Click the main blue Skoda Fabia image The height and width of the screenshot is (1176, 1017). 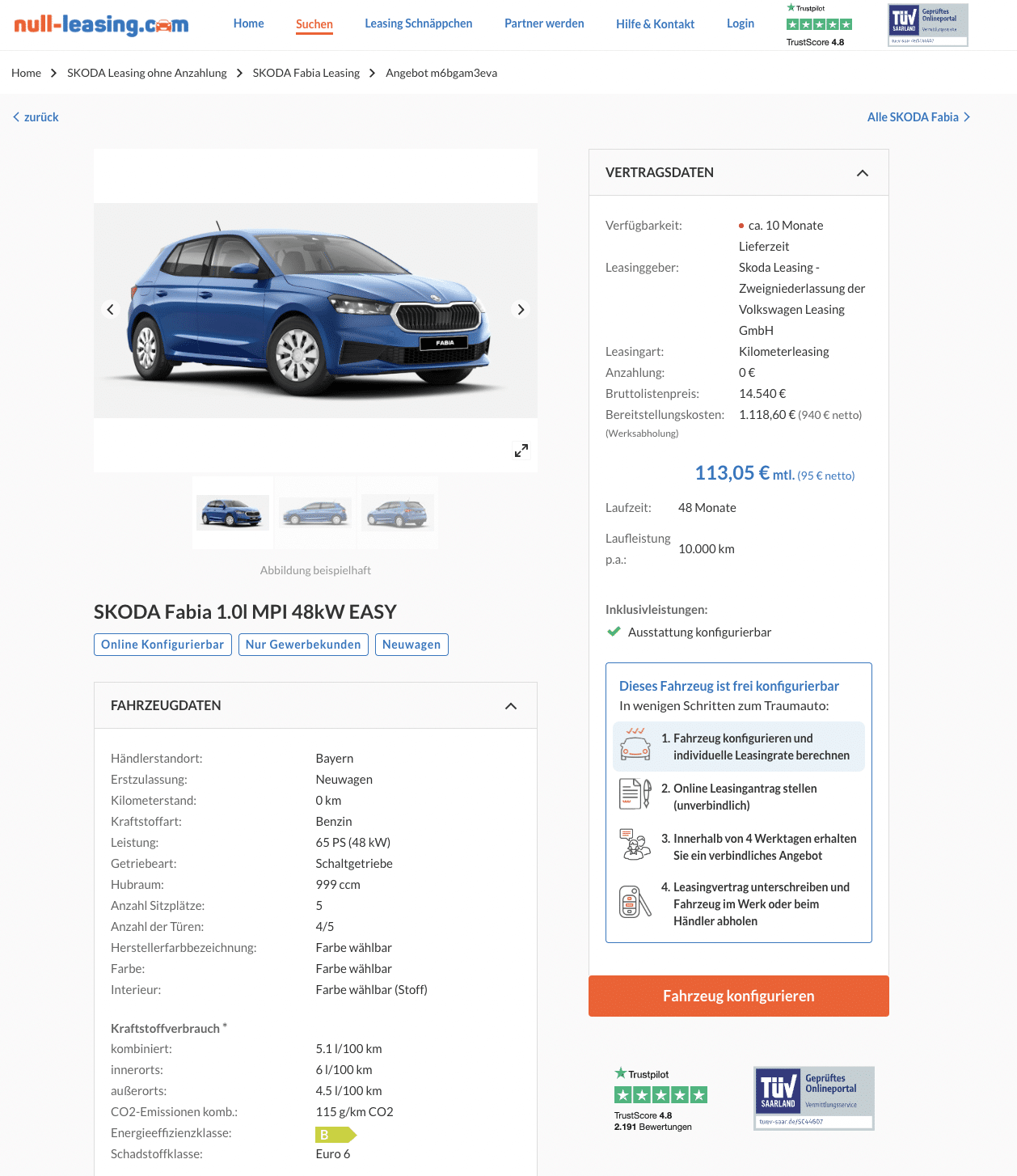coord(315,311)
